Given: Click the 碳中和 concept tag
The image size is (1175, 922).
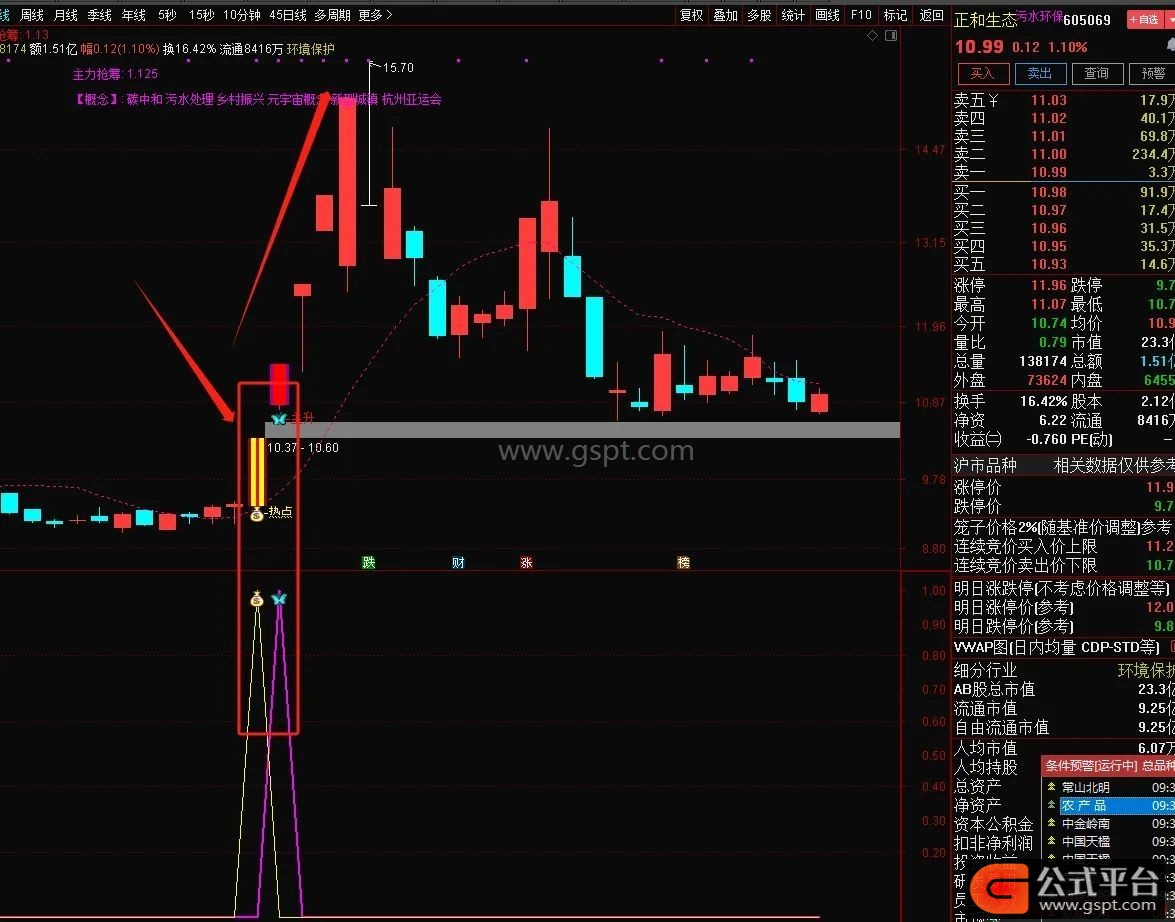Looking at the screenshot, I should 144,99.
